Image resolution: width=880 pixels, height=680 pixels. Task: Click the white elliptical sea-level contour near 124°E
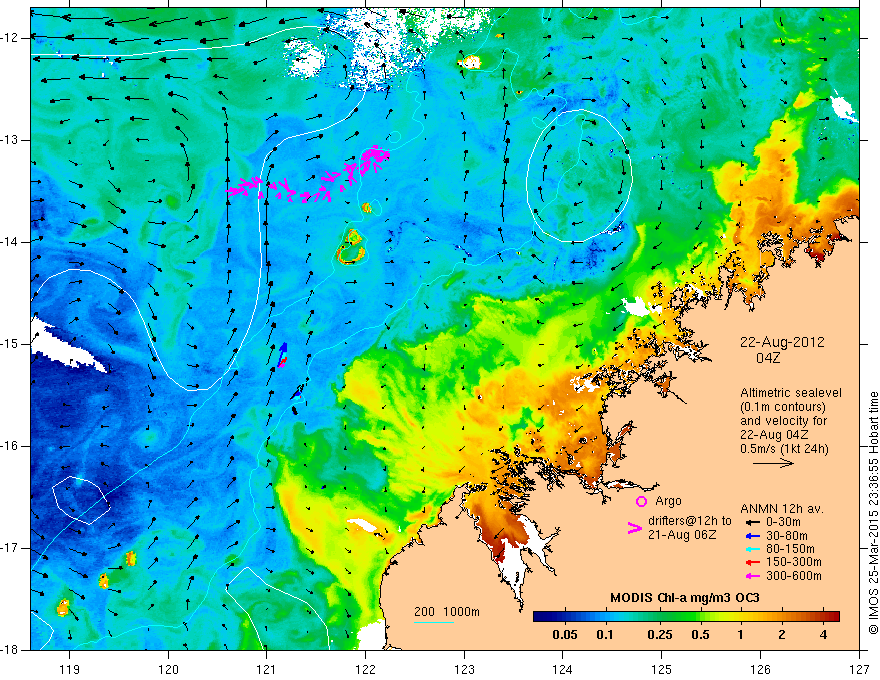coord(579,176)
